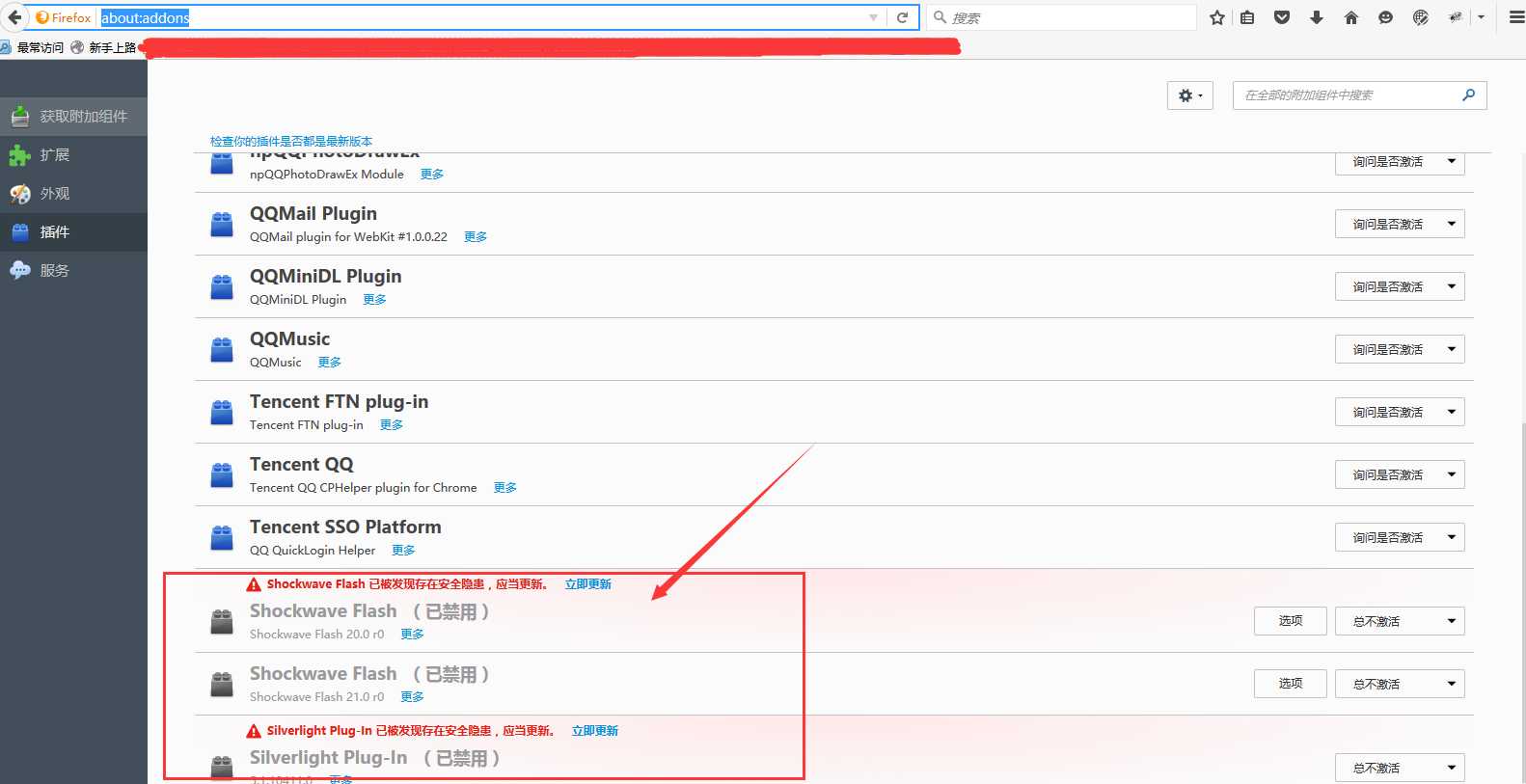This screenshot has width=1526, height=784.
Task: Click the Tencent FTN plug-in lego icon
Action: click(222, 413)
